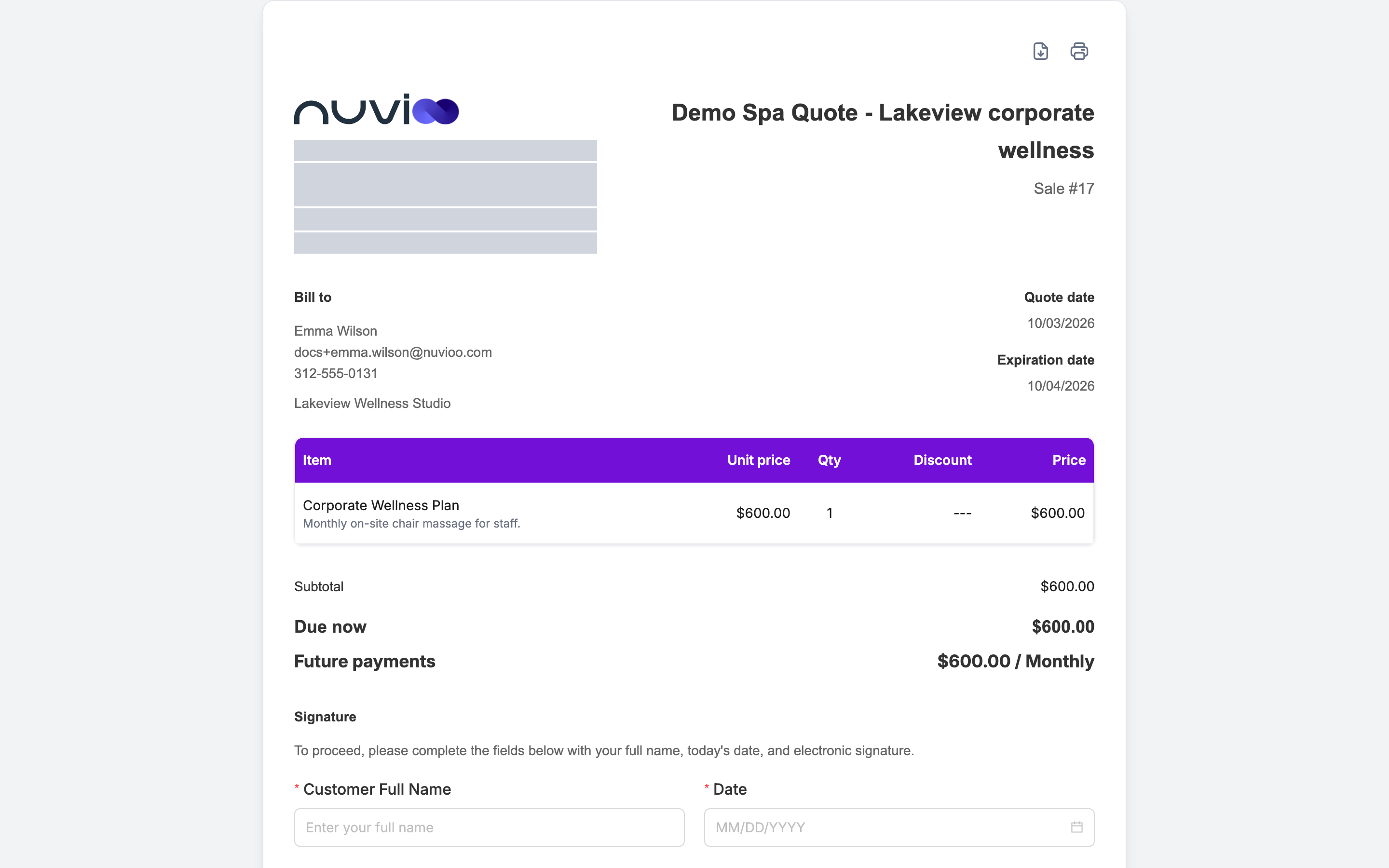Click the quote title heading
Viewport: 1389px width, 868px height.
(x=883, y=132)
